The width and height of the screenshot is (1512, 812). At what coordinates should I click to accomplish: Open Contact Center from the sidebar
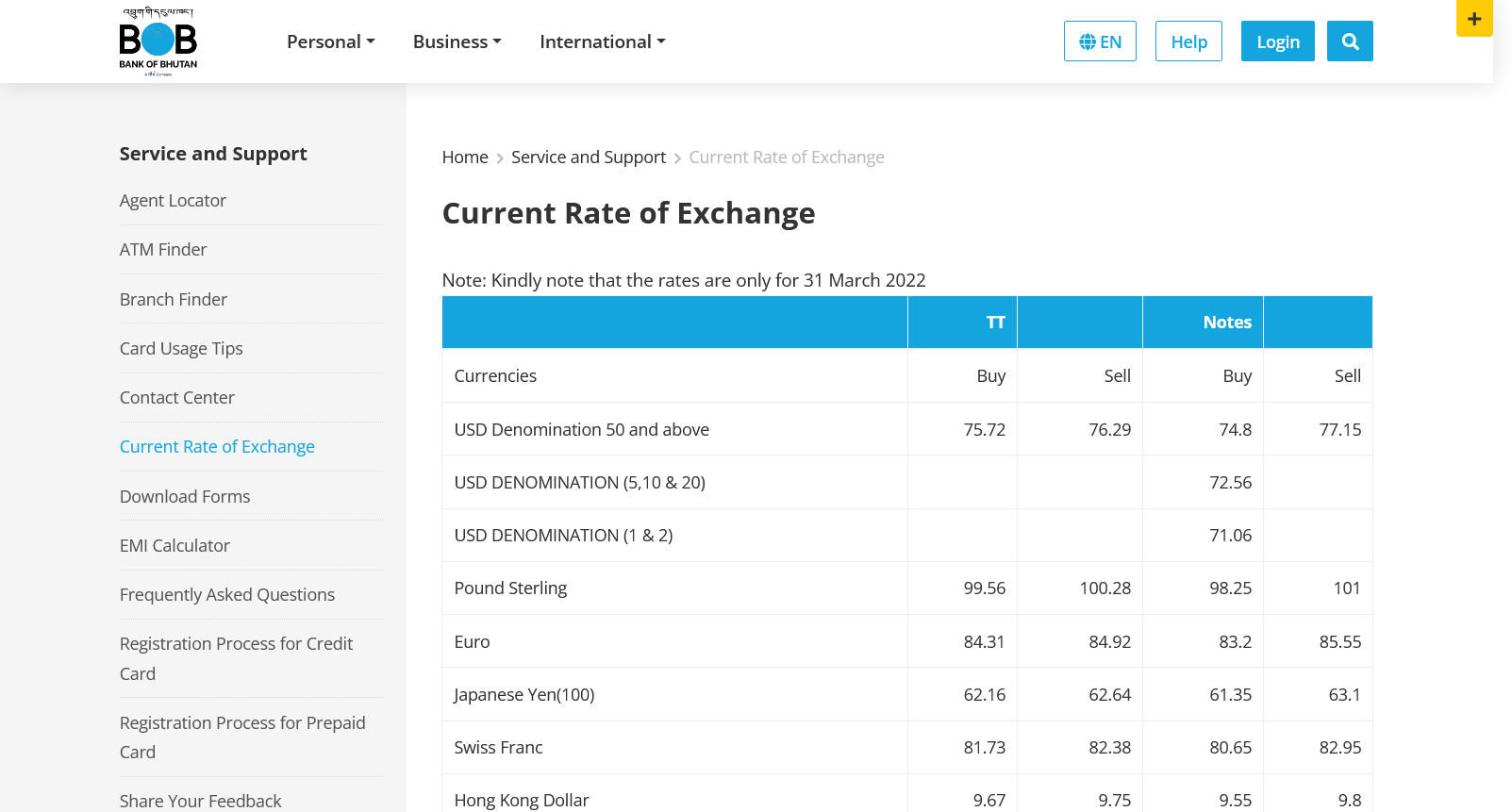[177, 398]
